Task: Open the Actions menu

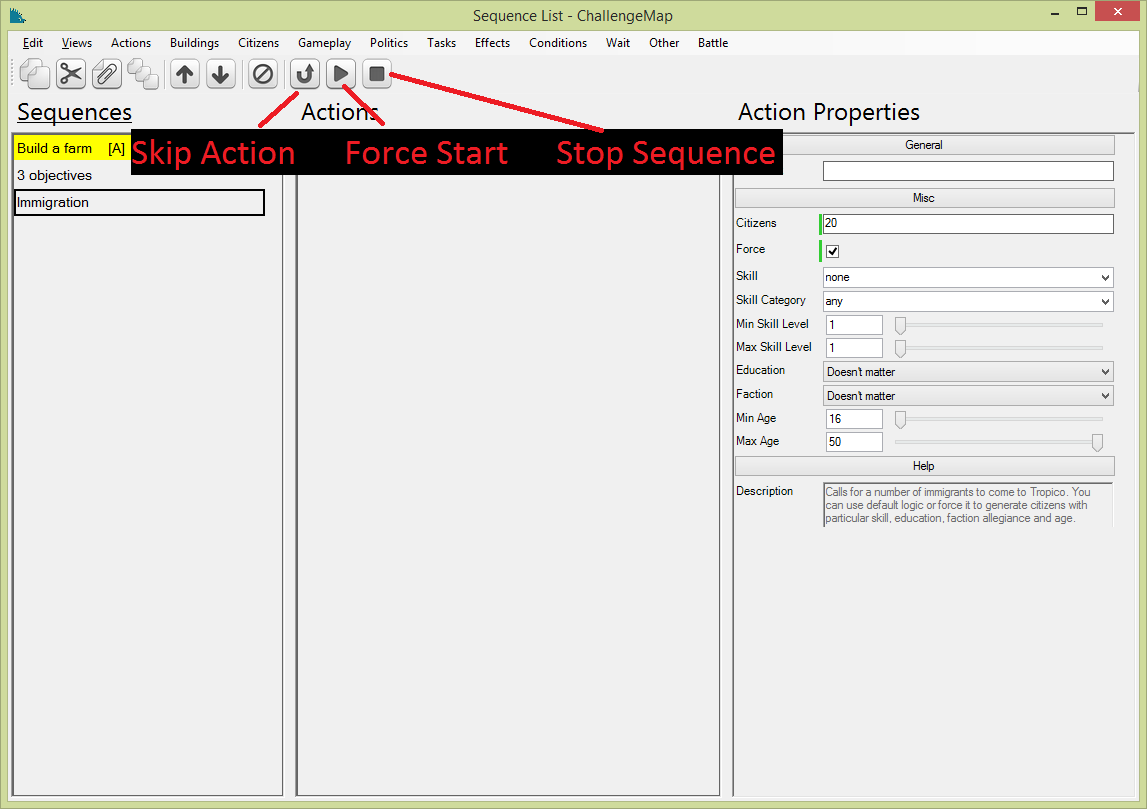Action: click(x=131, y=42)
